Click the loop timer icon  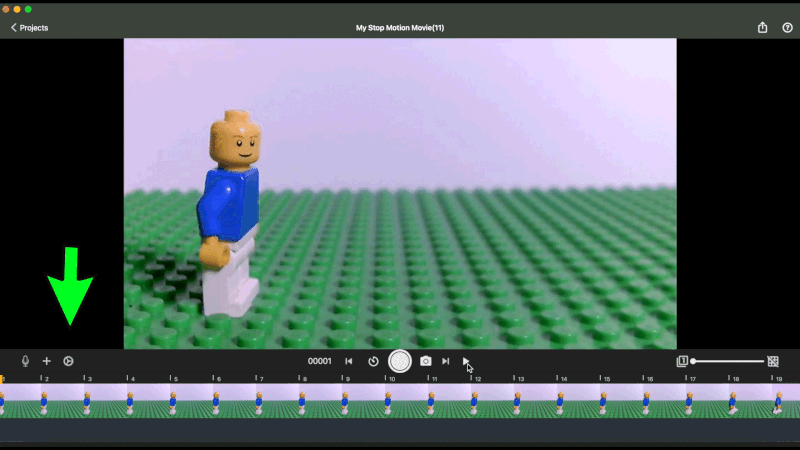(x=373, y=361)
